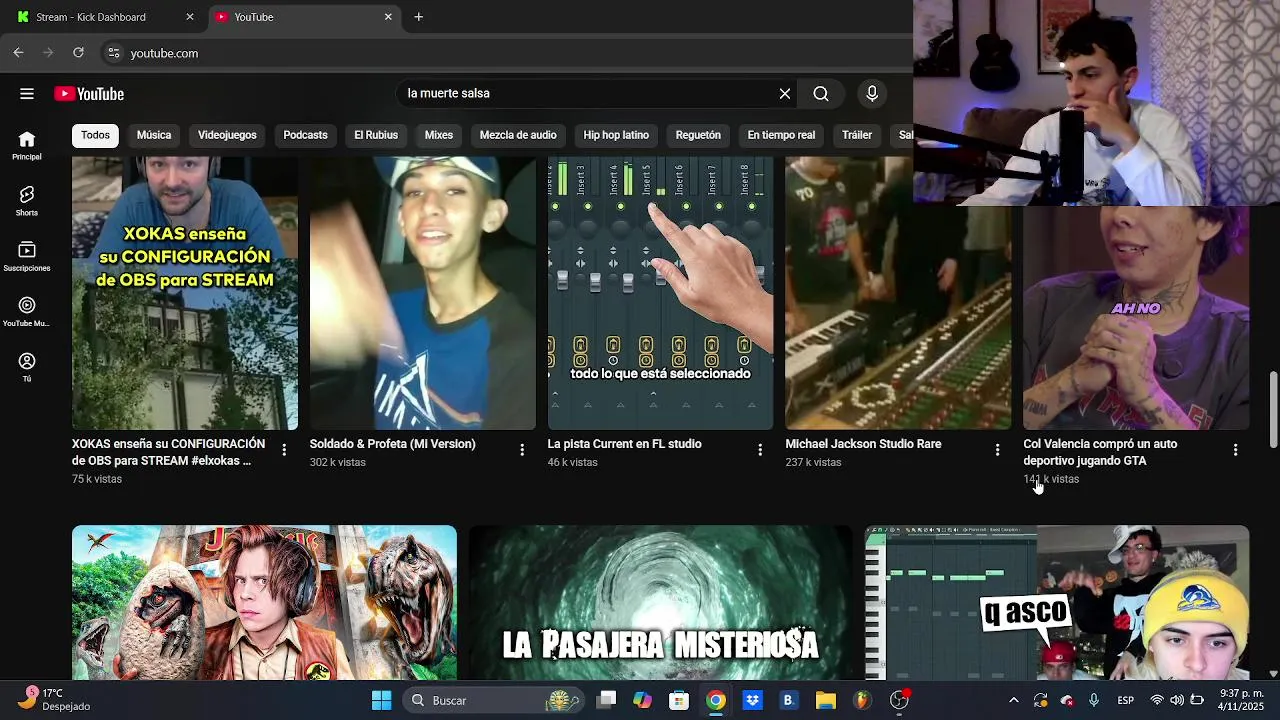Select the Mezcla de audio chip
The image size is (1280, 720).
518,135
